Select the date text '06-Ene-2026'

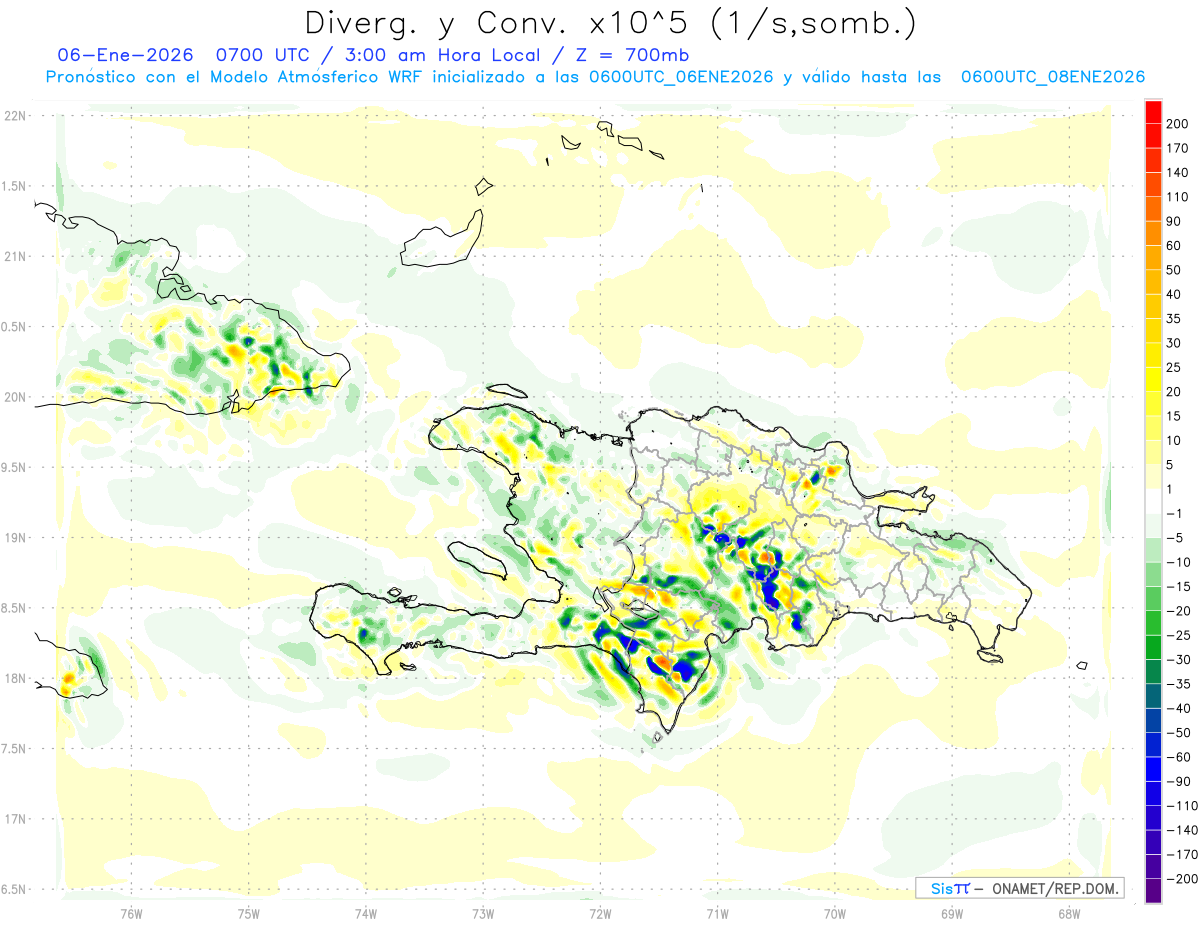(125, 55)
